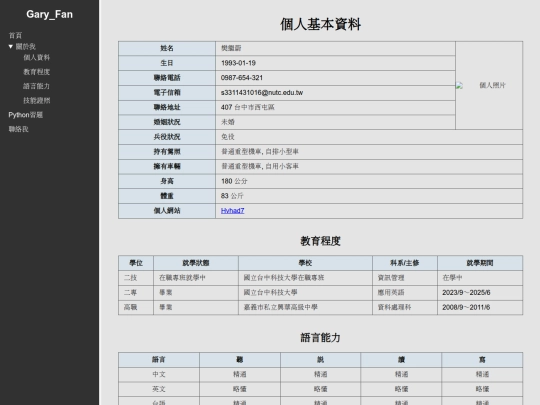Screen dimensions: 540x405
Task: Open 首頁 in the sidebar
Action: point(15,35)
